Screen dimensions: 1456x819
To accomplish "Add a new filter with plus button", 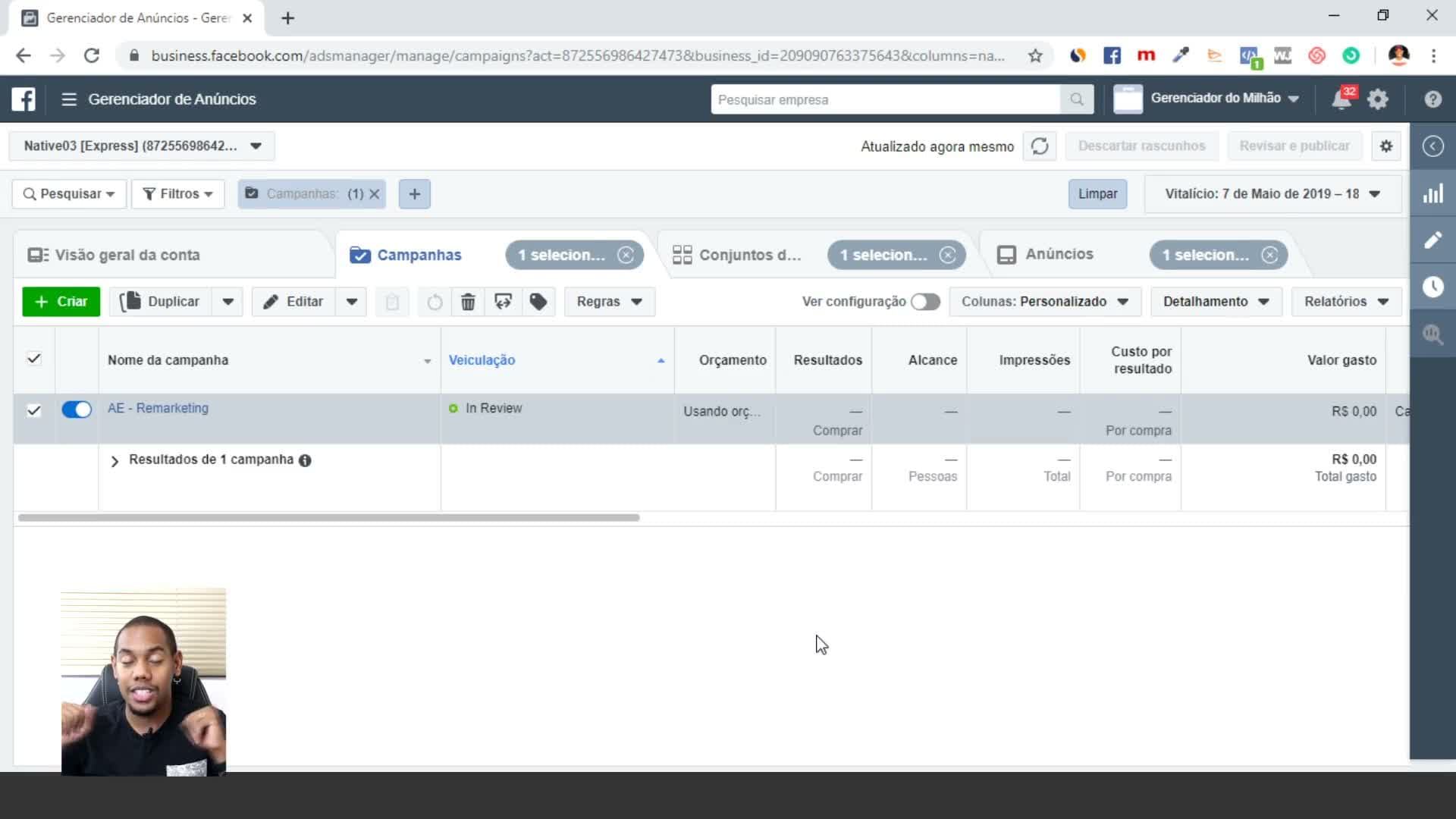I will [415, 194].
